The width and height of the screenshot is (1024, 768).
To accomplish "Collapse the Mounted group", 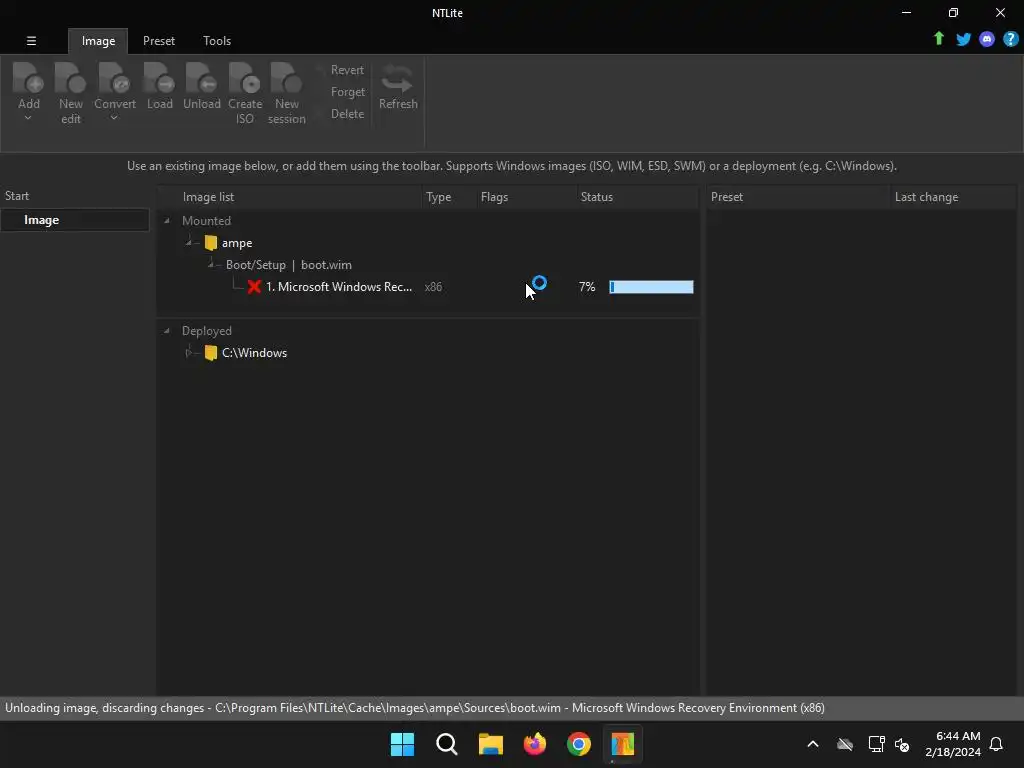I will [167, 221].
